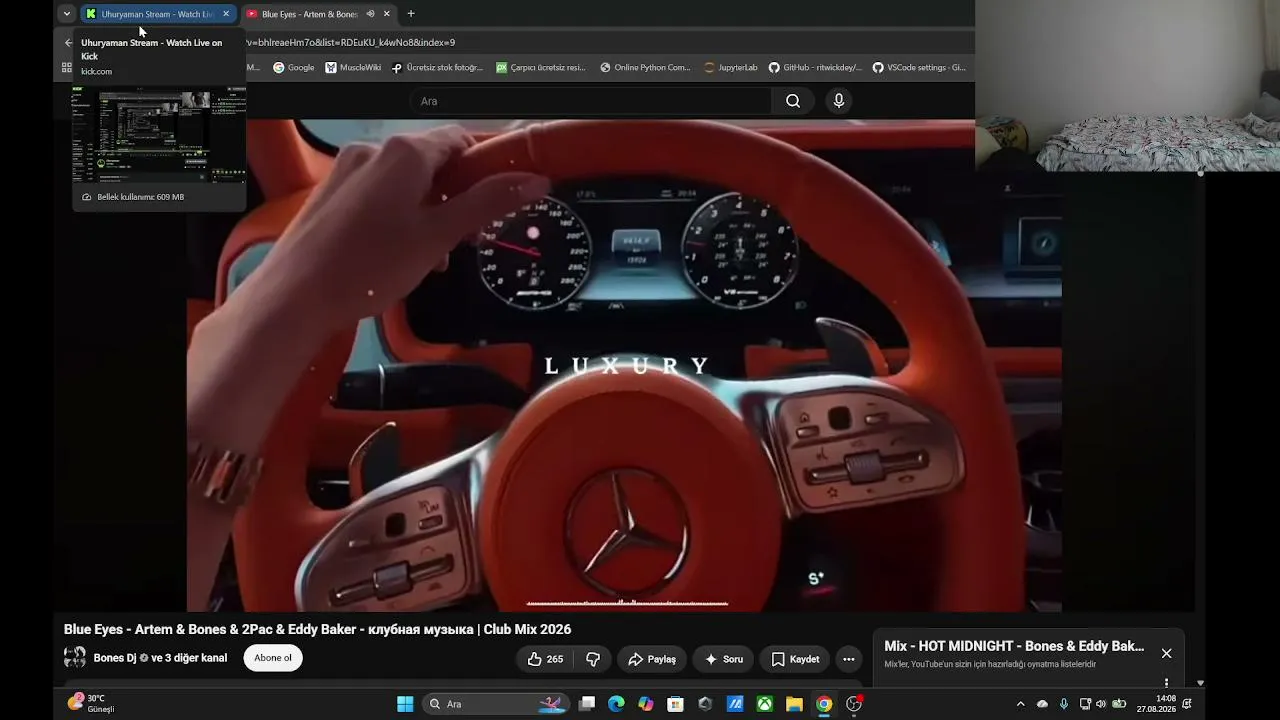Open the Çarpıcı ücretsiz resimler bookmark
Screen dimensions: 1280x720
point(540,68)
